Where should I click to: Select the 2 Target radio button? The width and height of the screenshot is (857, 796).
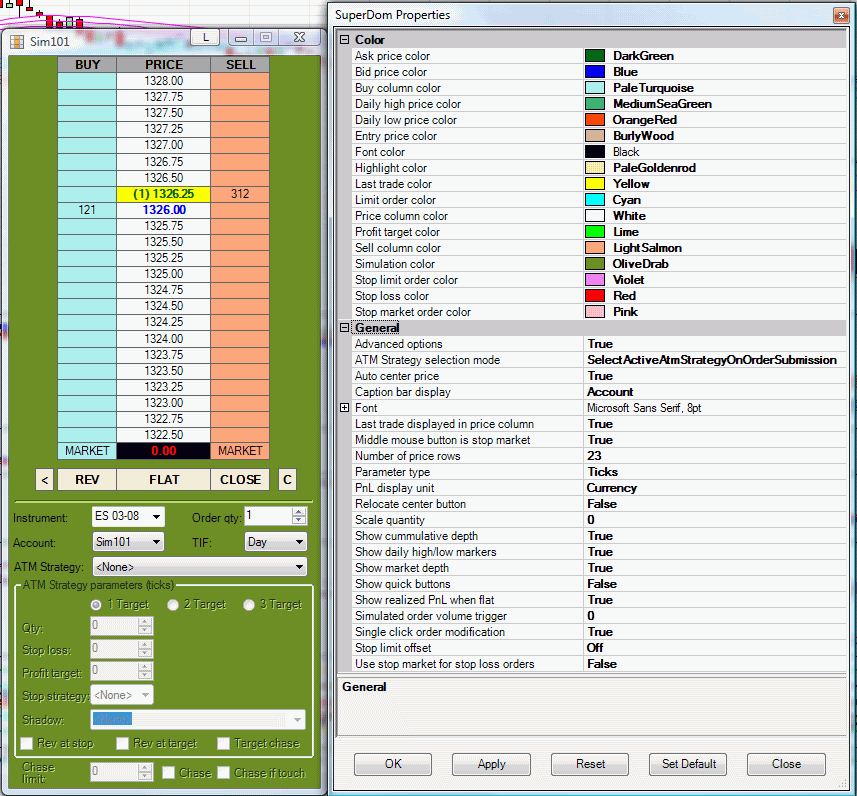click(x=173, y=605)
